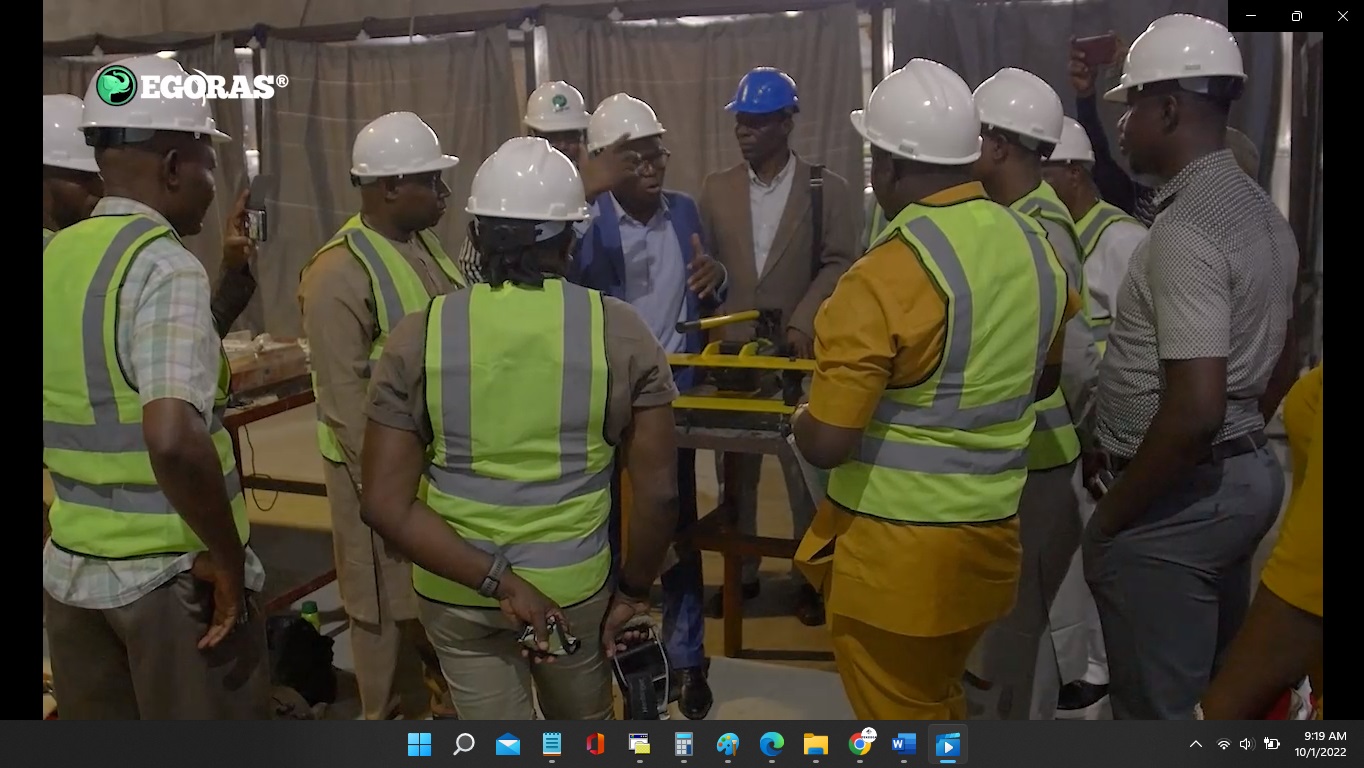Open Notepad from the taskbar

click(552, 744)
